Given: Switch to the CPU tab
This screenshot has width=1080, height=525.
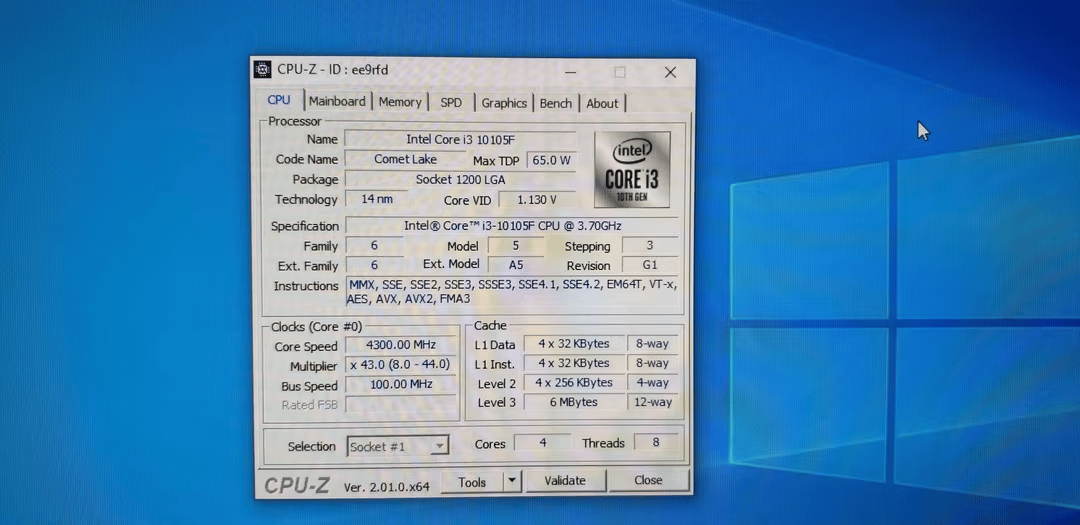Looking at the screenshot, I should pos(279,100).
